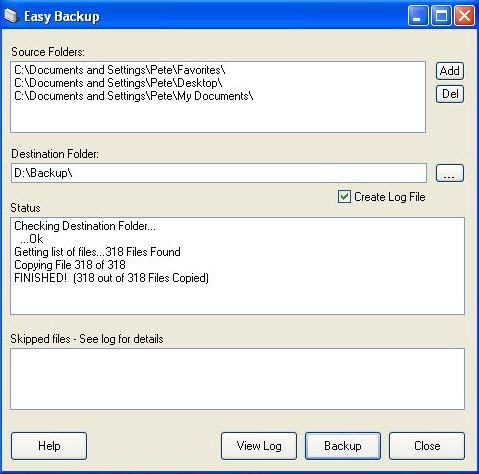
Task: Start the Backup button
Action: coord(343,446)
